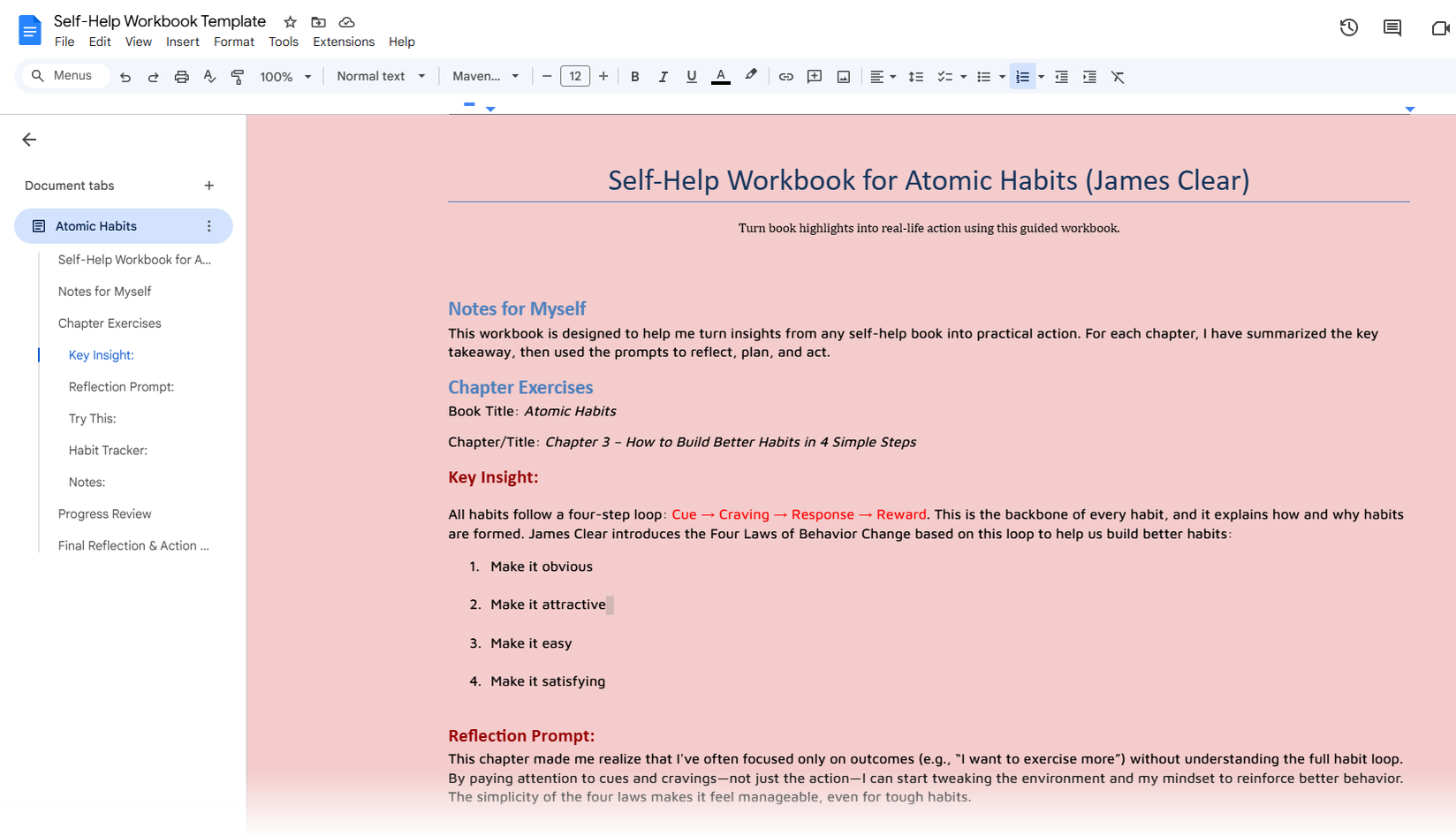Toggle bold formatting
The width and height of the screenshot is (1456, 836).
pyautogui.click(x=634, y=77)
